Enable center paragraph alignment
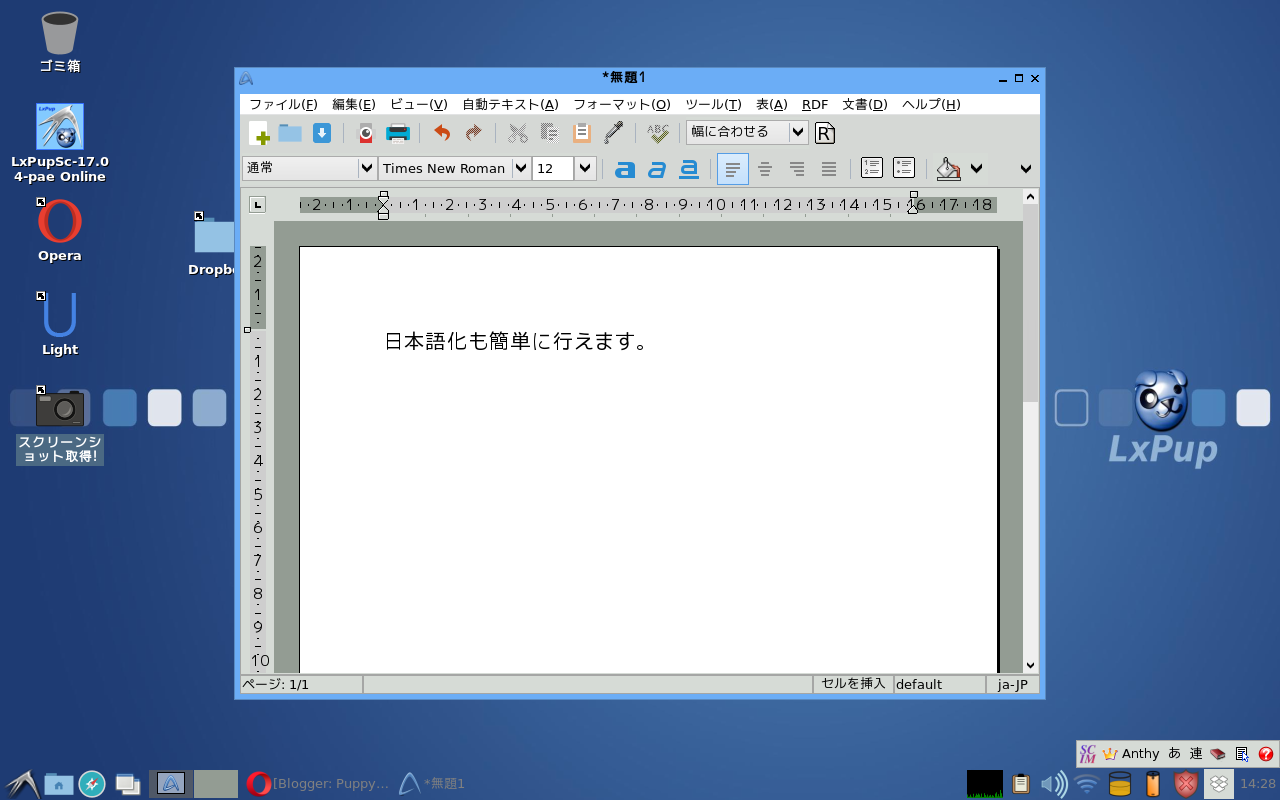Image resolution: width=1280 pixels, height=800 pixels. point(765,169)
